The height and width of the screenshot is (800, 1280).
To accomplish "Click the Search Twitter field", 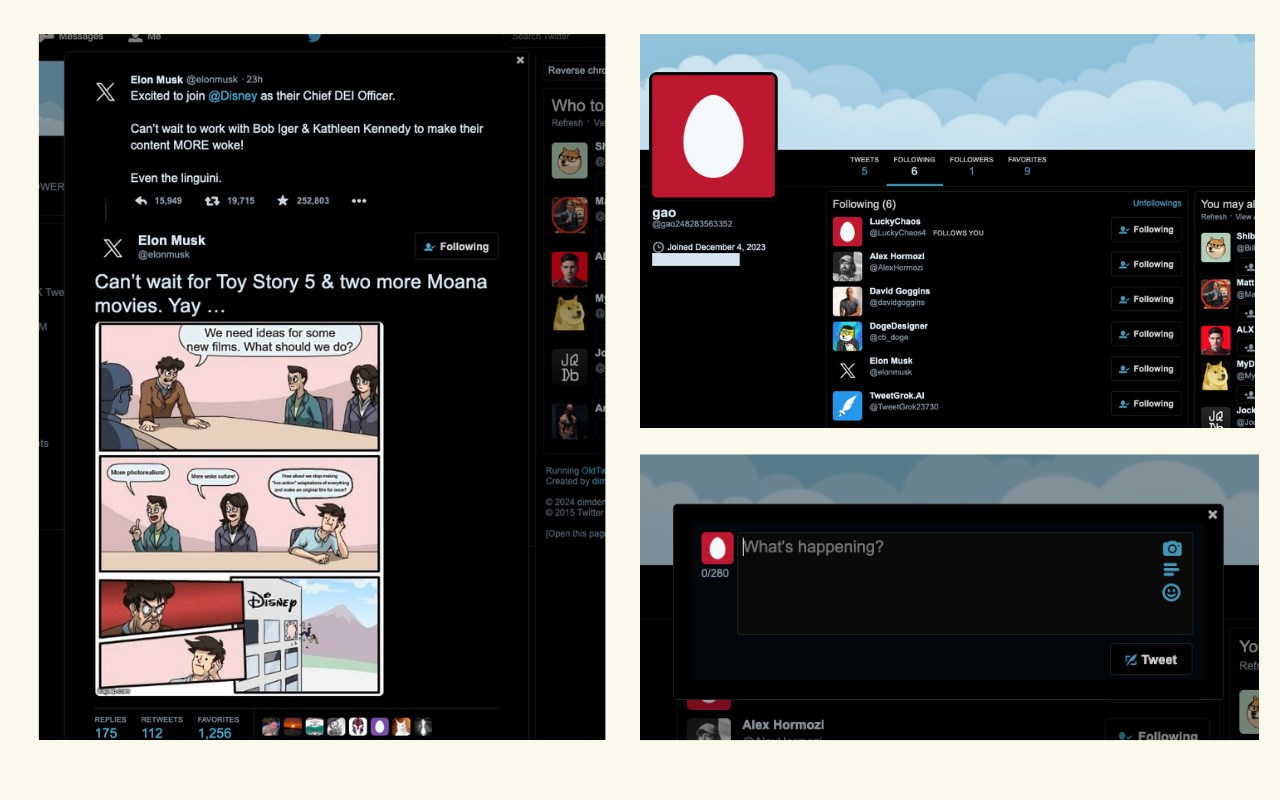I will (555, 37).
